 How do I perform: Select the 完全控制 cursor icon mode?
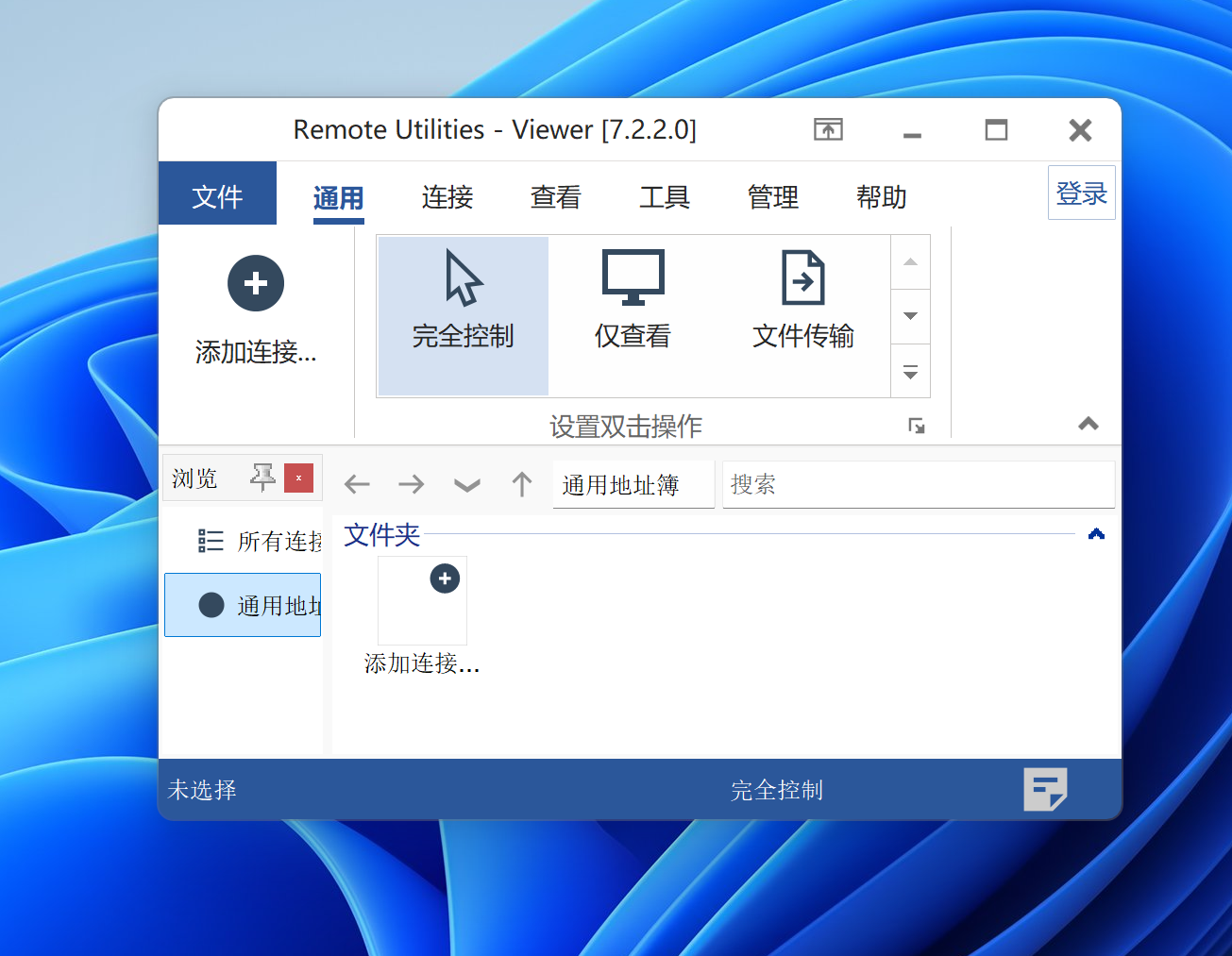pos(463,315)
